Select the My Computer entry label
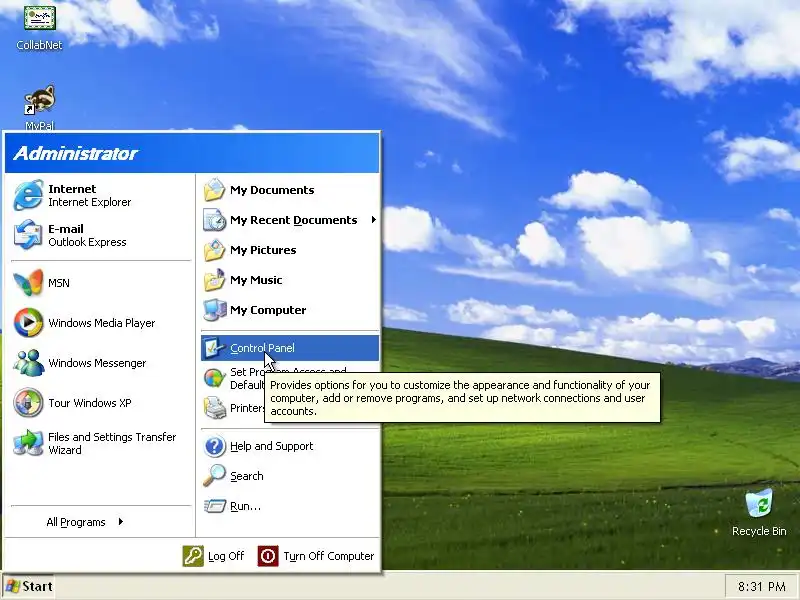The width and height of the screenshot is (800, 600). pos(268,310)
